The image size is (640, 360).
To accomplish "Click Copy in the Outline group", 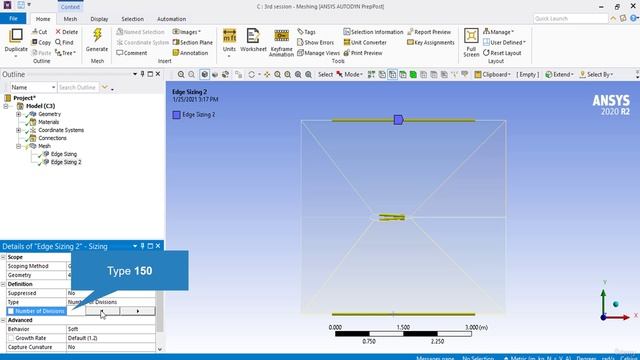I will coord(41,42).
